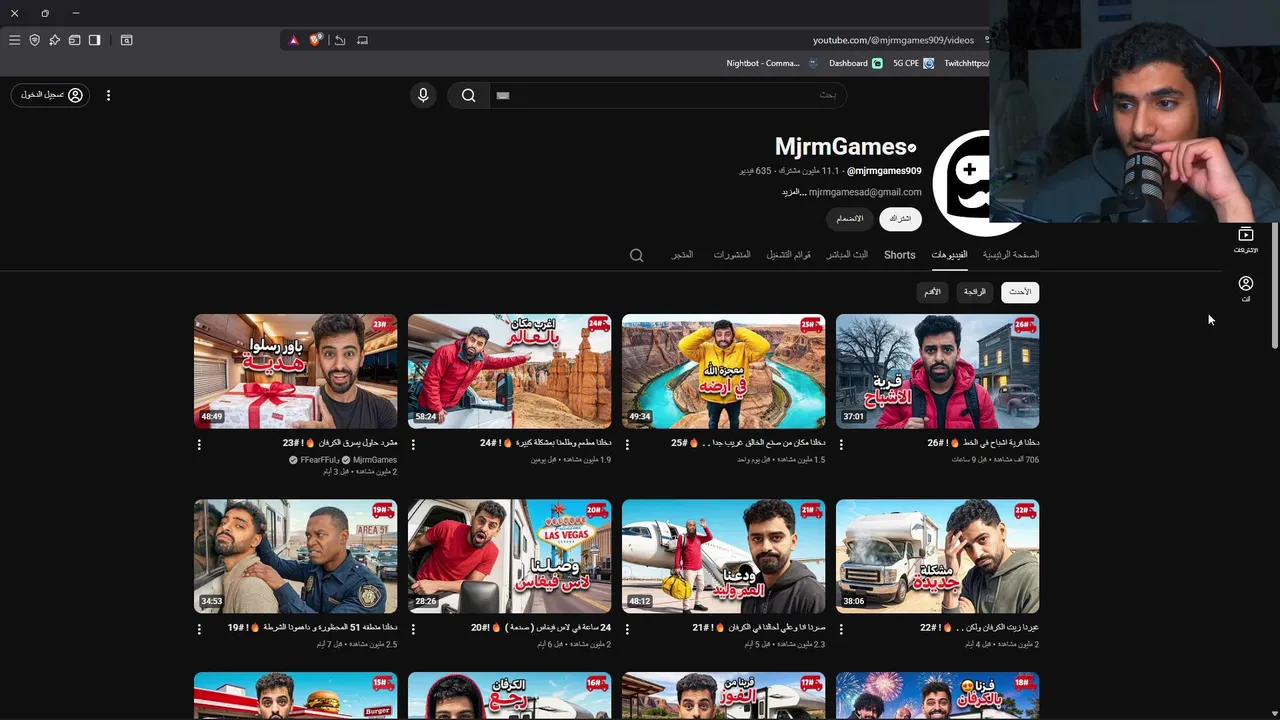Open options menu for video #25
Screen dimensions: 1280x720
(x=627, y=444)
